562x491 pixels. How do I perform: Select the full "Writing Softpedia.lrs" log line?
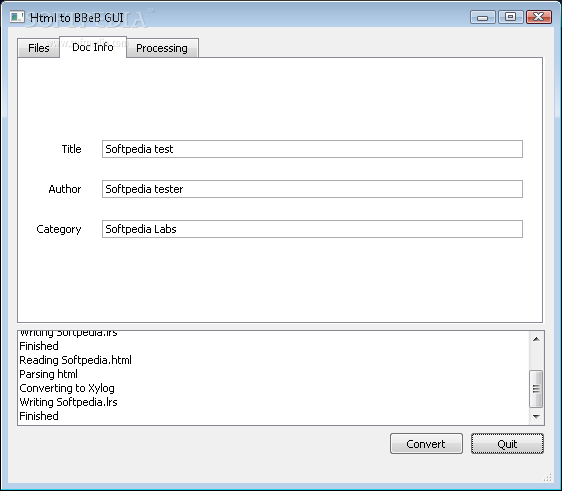click(68, 402)
